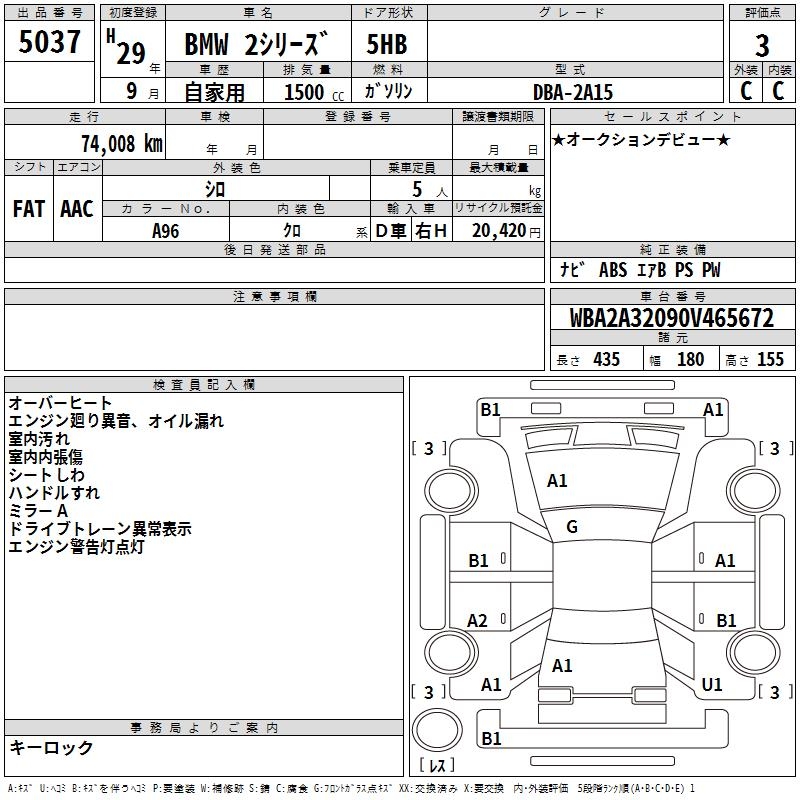Screen dimensions: 800x800
Task: Click the "A2" scratch mark on diagram
Action: [x=478, y=621]
